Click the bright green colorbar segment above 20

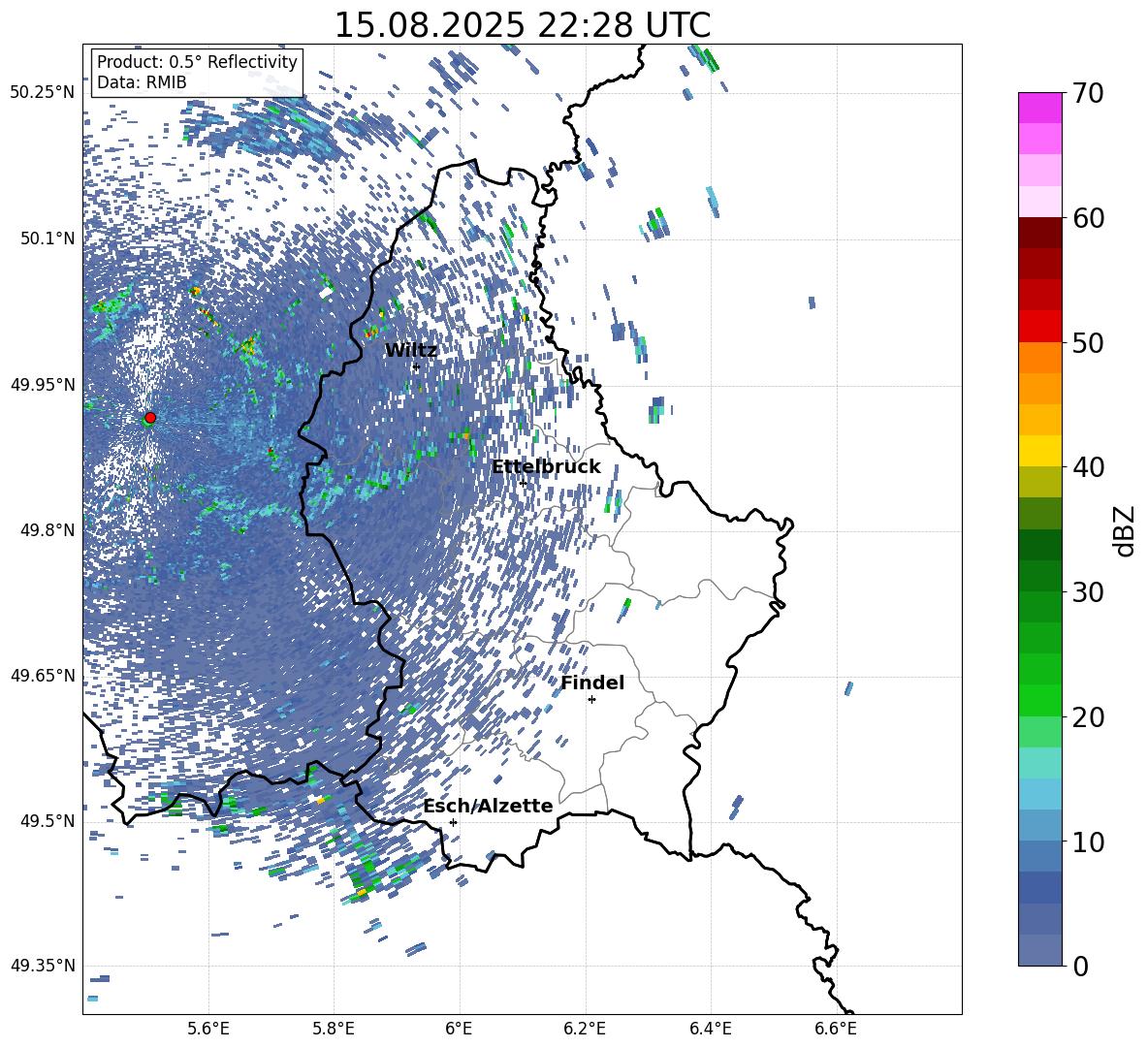pyautogui.click(x=1039, y=700)
